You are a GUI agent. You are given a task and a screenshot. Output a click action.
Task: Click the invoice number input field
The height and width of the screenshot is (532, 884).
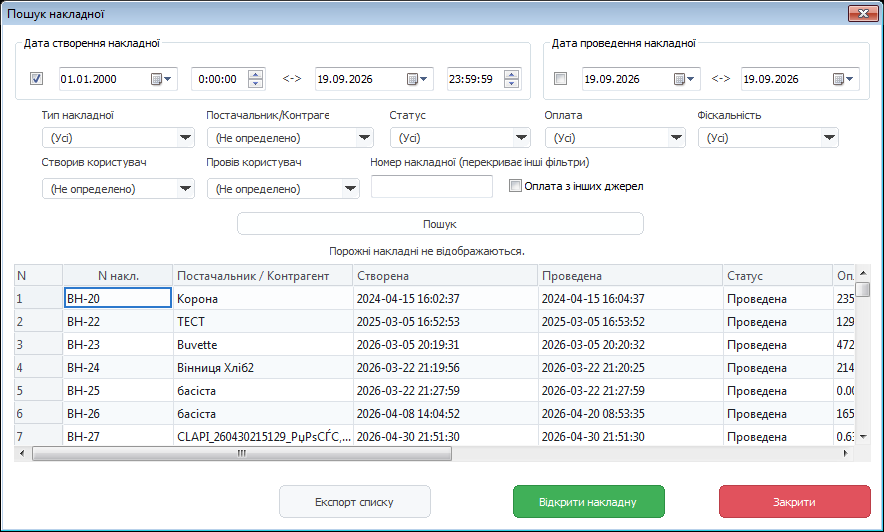[432, 187]
